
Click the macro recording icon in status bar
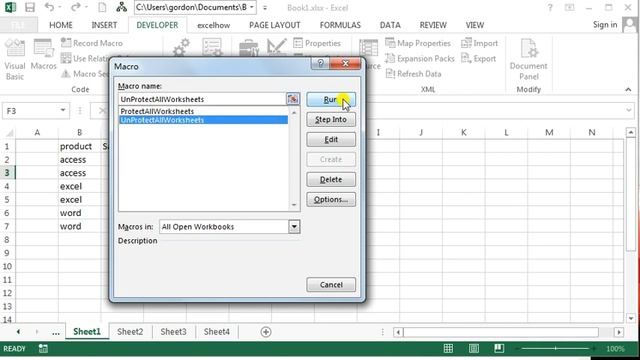(x=43, y=348)
